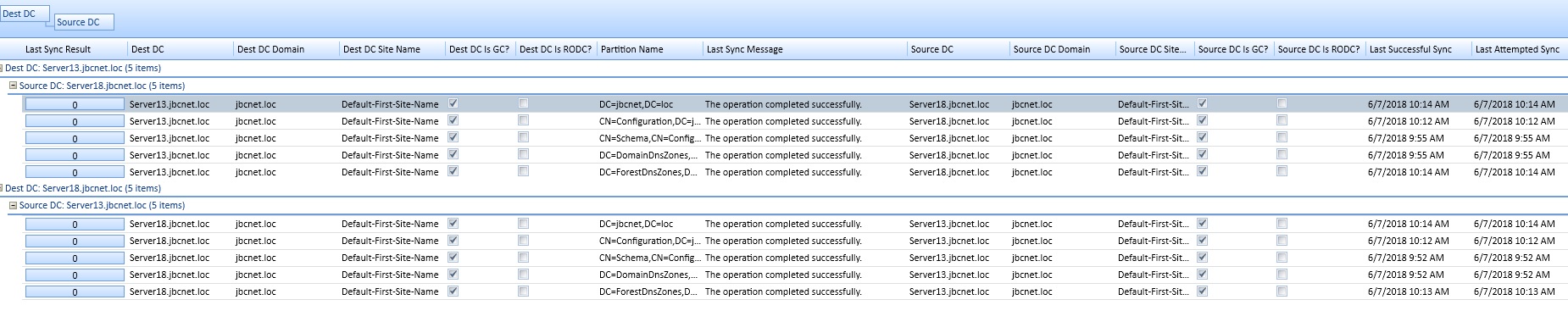Toggle Dest DC Is GC checkbox for Server13 DomainDnsZones row

coord(453,154)
